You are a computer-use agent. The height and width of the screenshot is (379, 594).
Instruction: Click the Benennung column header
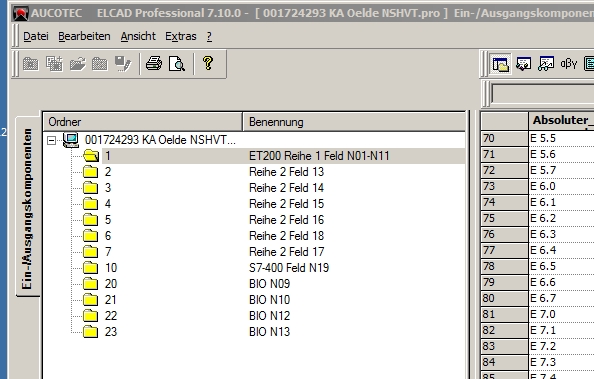354,122
